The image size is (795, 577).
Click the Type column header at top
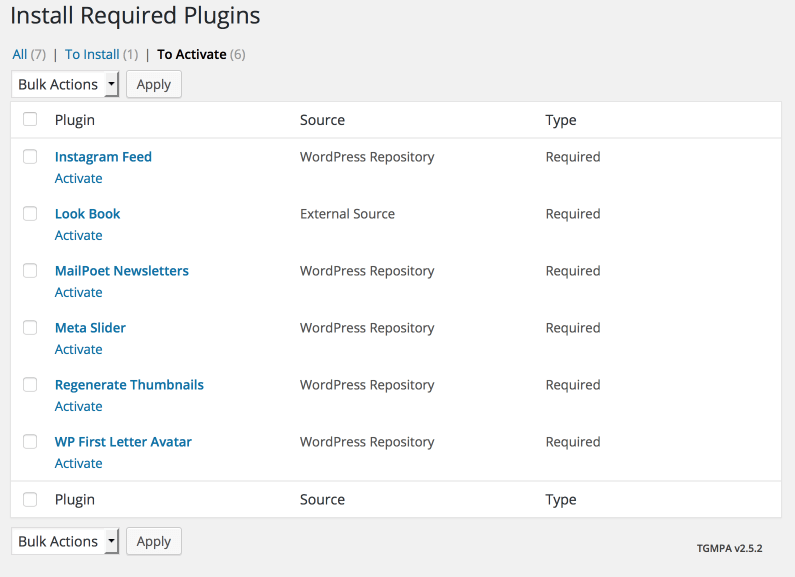pos(561,120)
